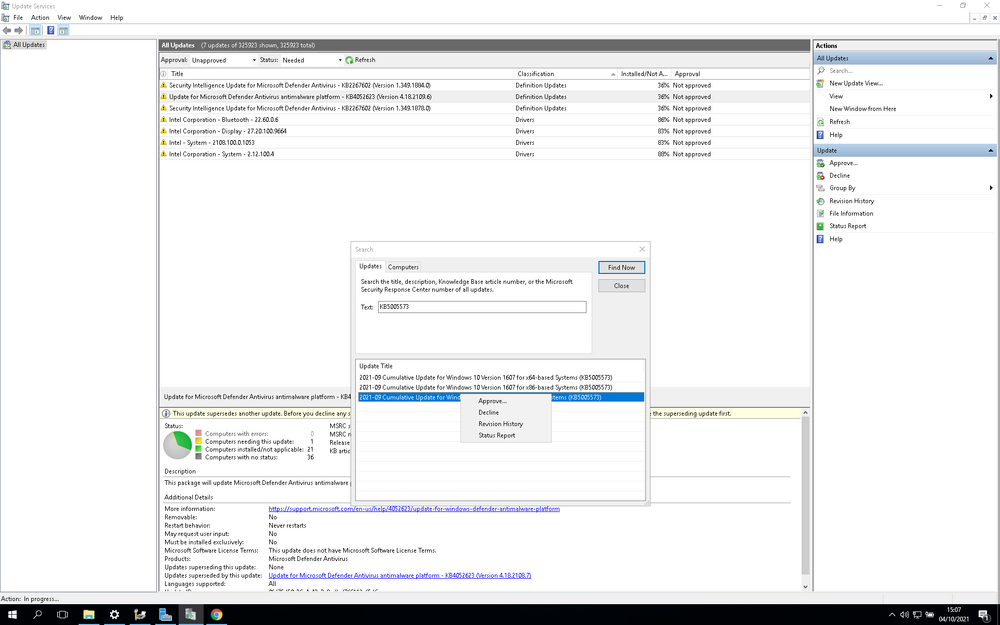
Task: Click the Approve icon in Actions pane
Action: click(x=821, y=163)
